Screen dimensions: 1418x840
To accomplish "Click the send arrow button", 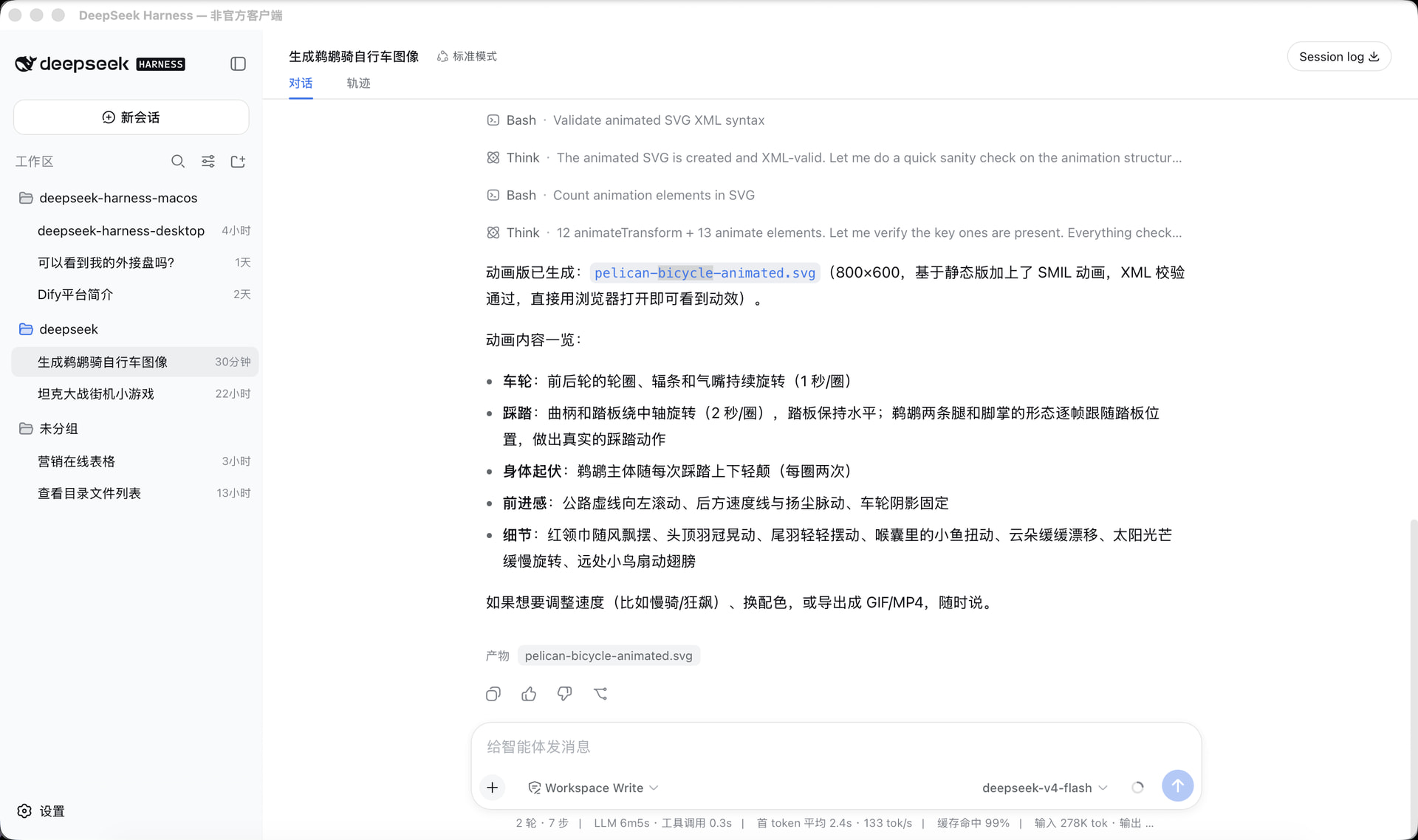I will (1177, 786).
